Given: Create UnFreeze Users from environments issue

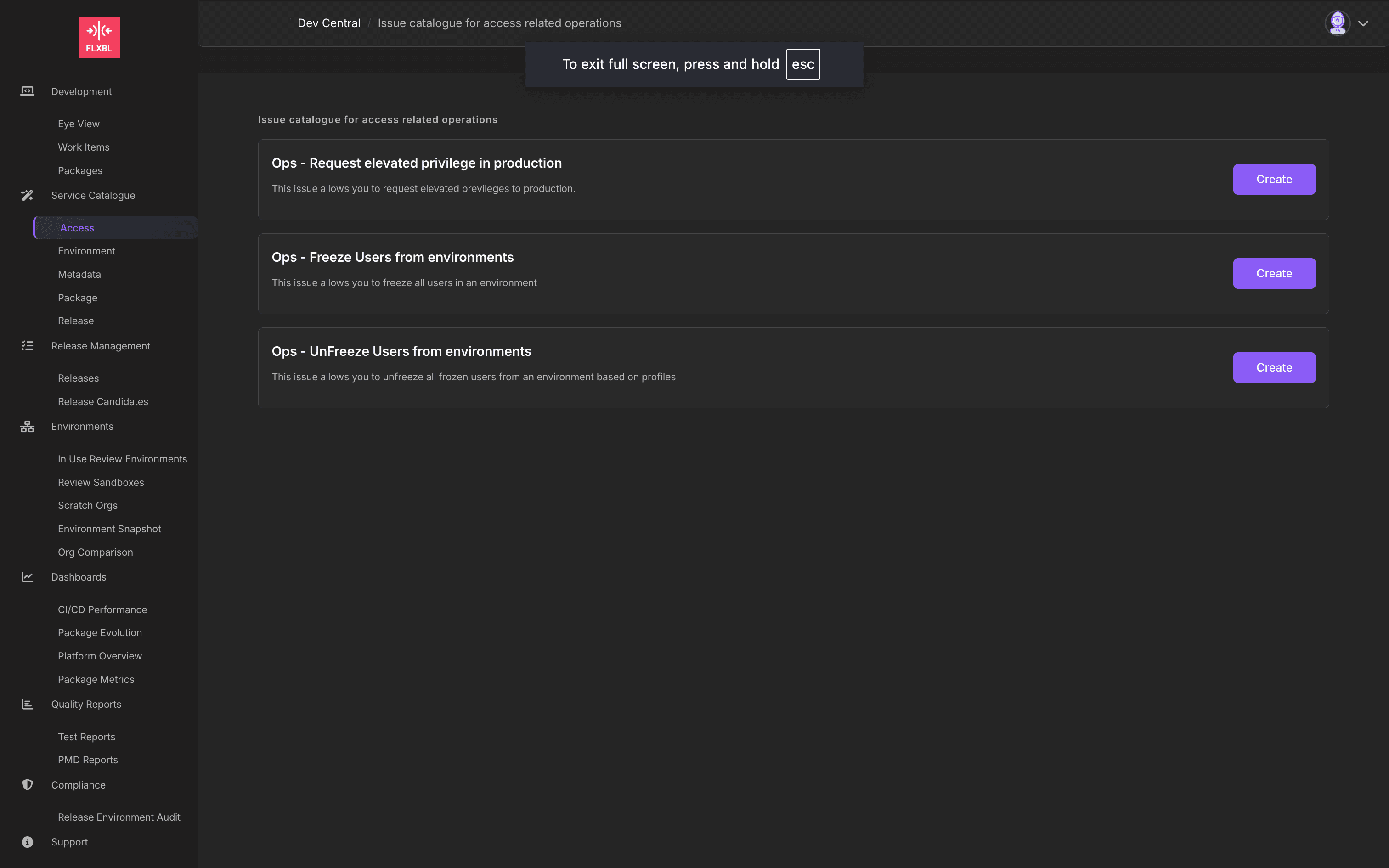Looking at the screenshot, I should point(1274,367).
